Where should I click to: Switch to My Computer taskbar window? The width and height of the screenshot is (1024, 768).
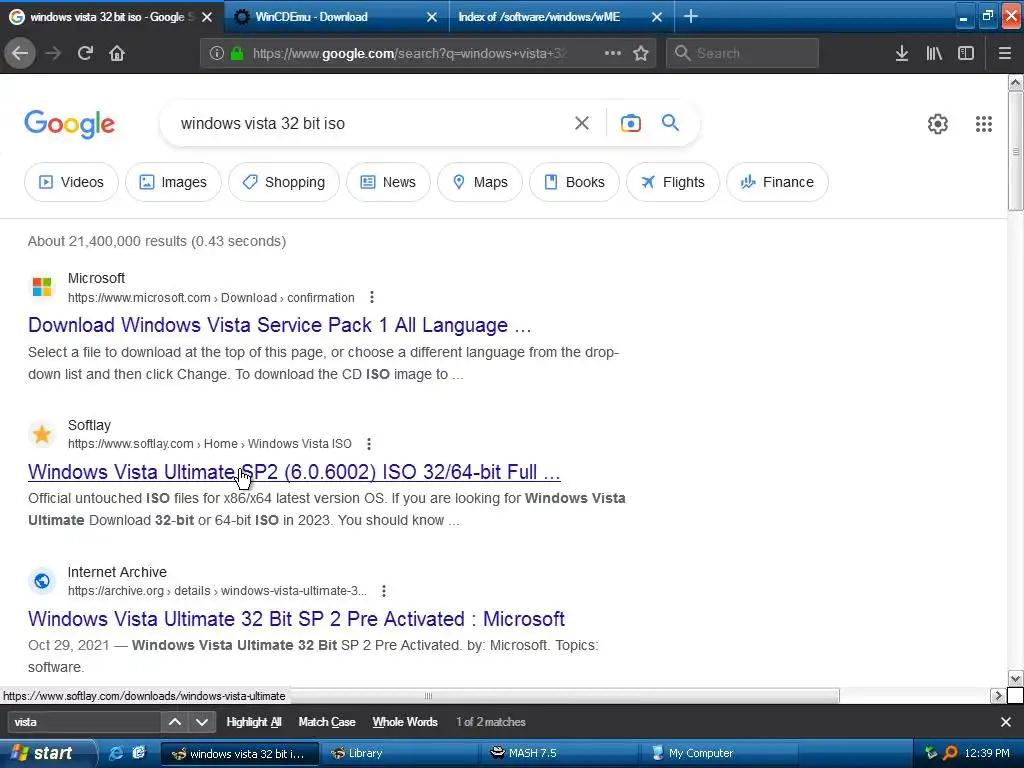pyautogui.click(x=719, y=753)
